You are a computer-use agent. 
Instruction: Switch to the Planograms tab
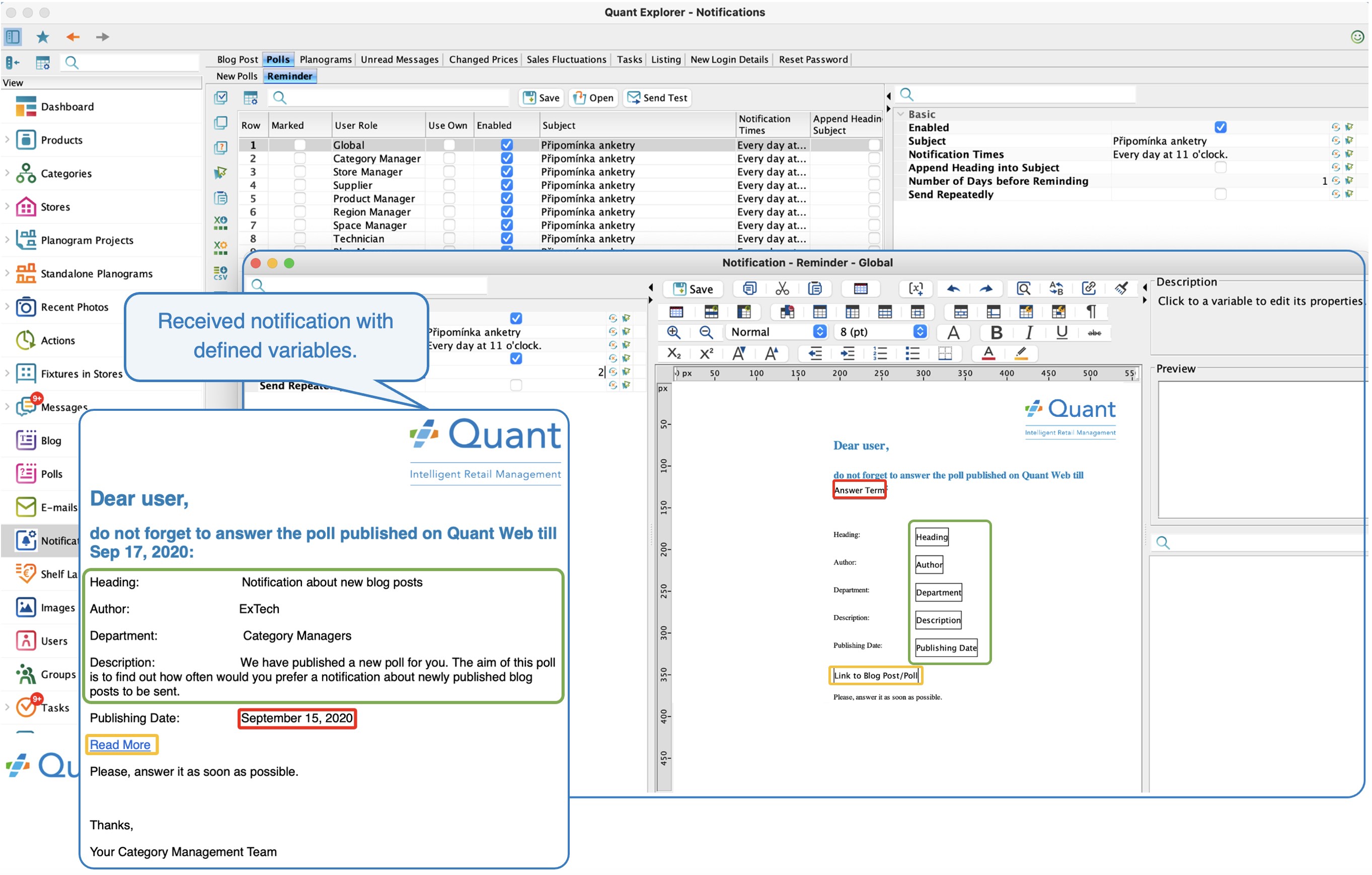point(326,59)
